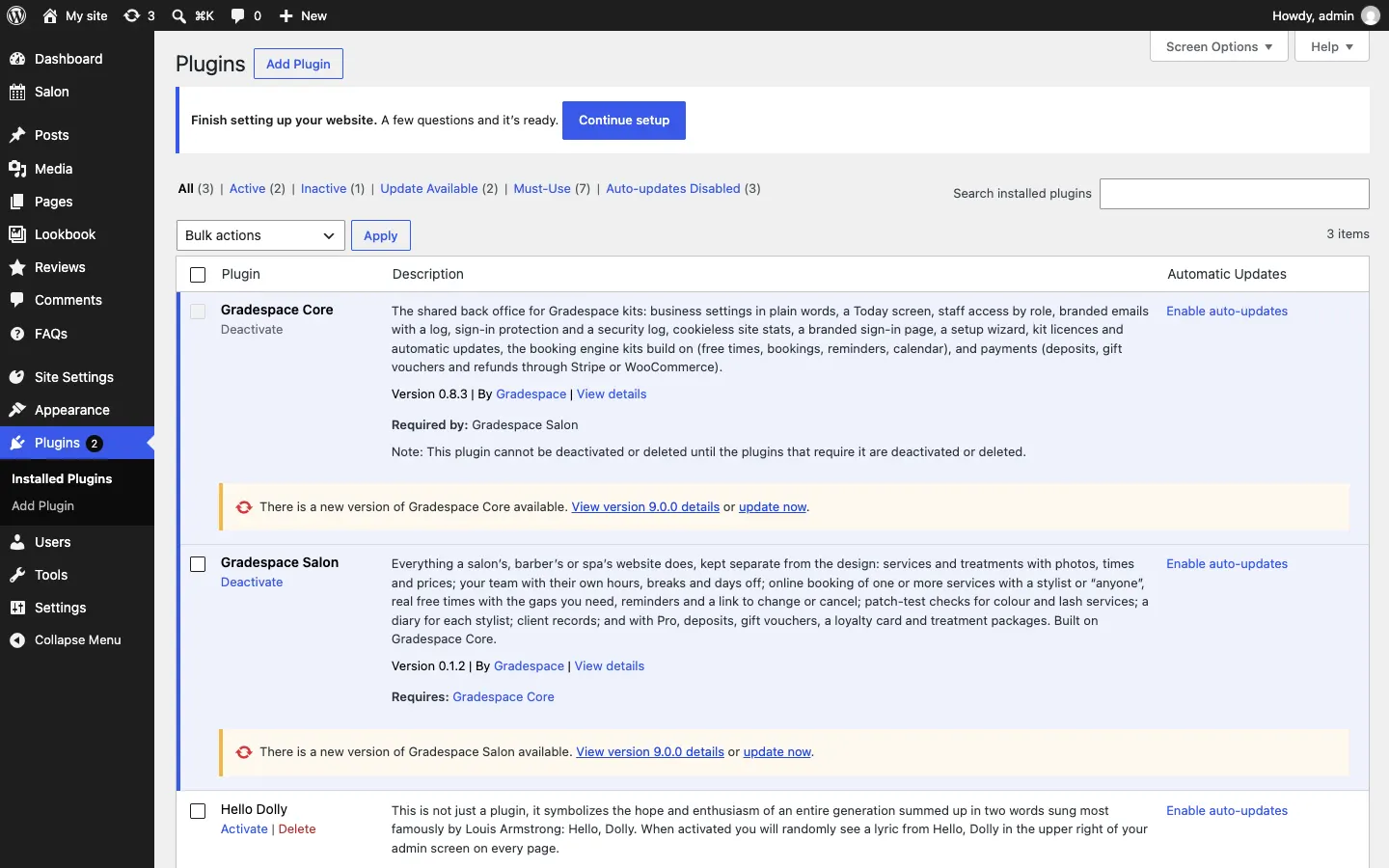View version 9.0.0 details for Gradespace Core

pyautogui.click(x=645, y=507)
